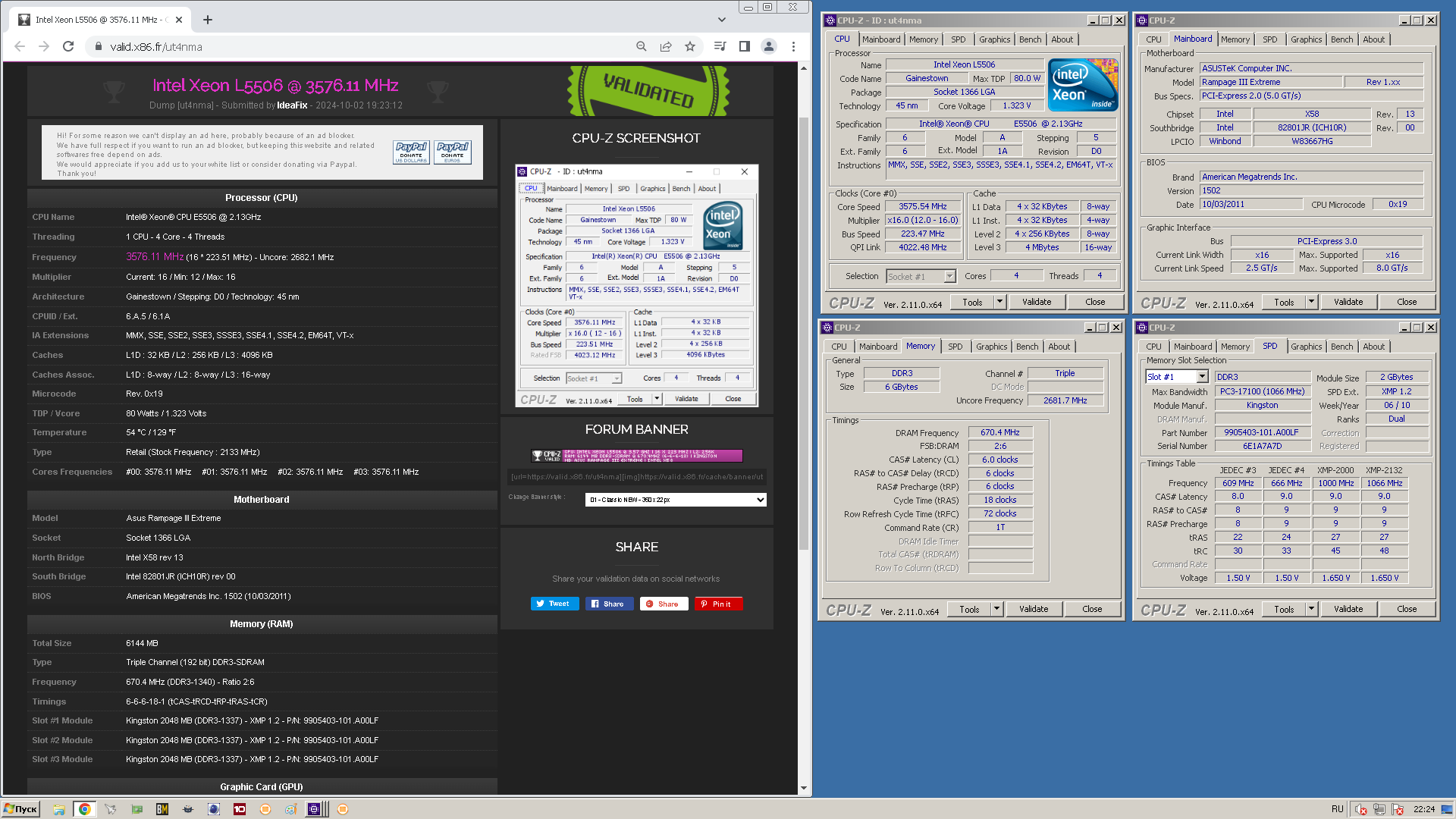The width and height of the screenshot is (1456, 819).
Task: Open the Tools arrow in the embedded CPU-Z screenshot
Action: tap(657, 399)
